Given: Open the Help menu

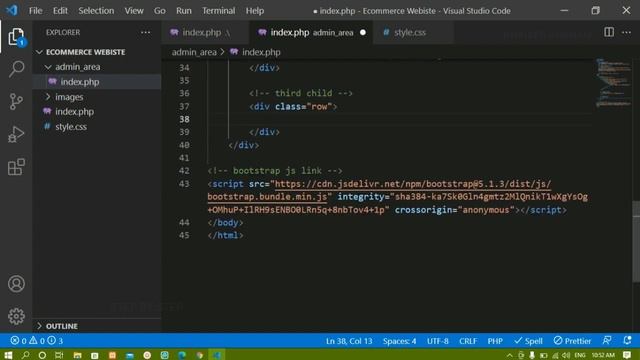Looking at the screenshot, I should click(255, 11).
